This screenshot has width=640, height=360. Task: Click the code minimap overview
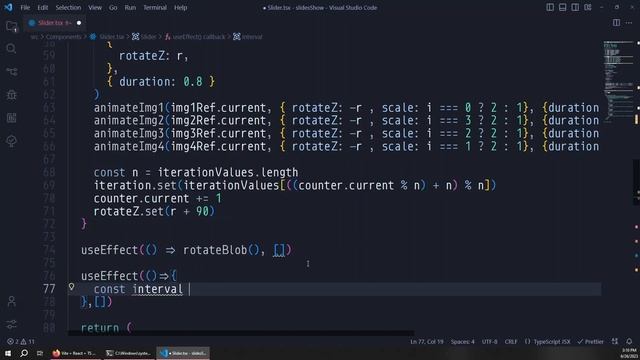tap(619, 82)
